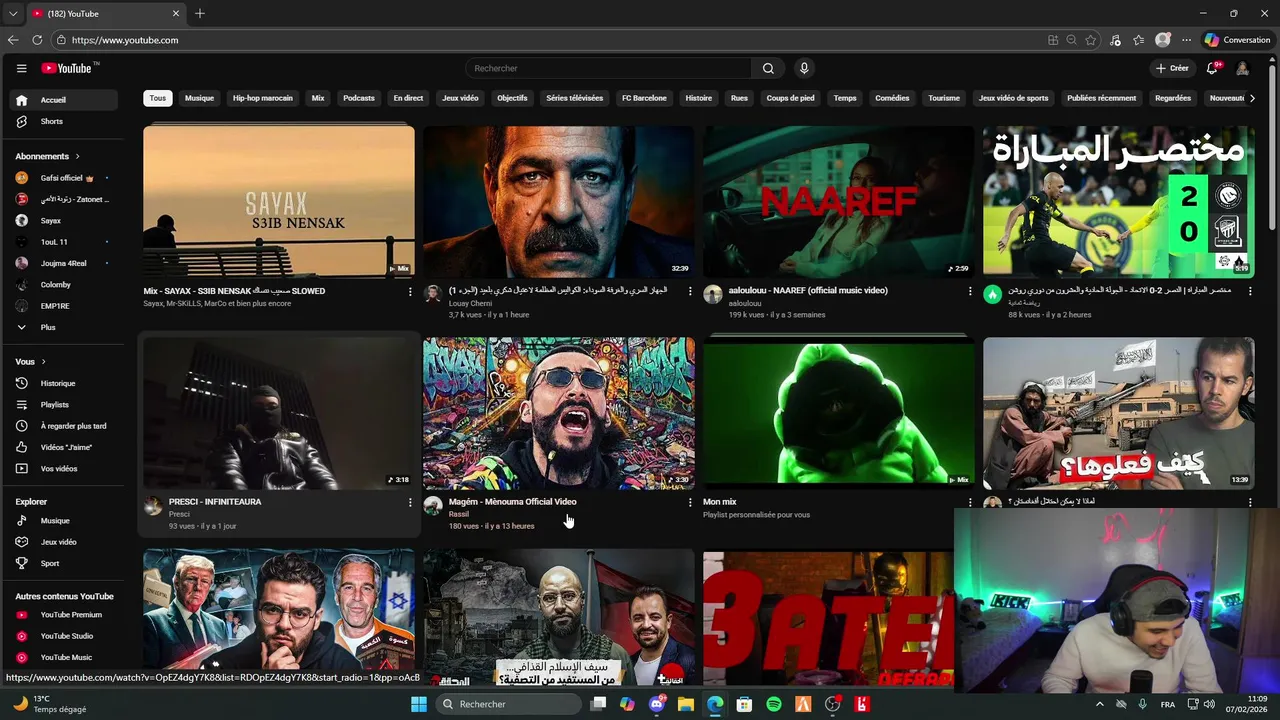Click the browser address bar
Viewport: 1280px width, 720px height.
pyautogui.click(x=550, y=40)
